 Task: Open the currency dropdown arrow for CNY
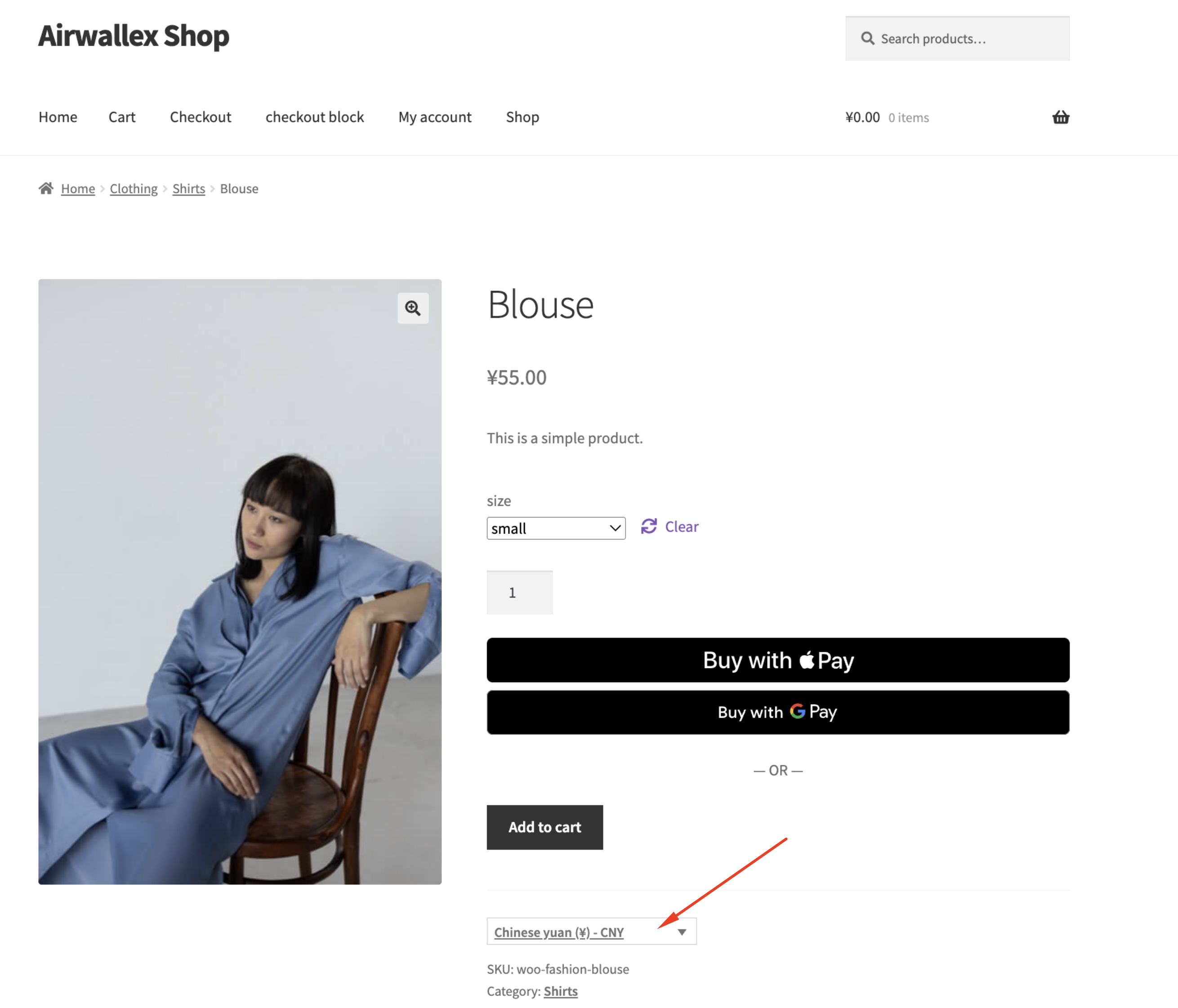[682, 932]
